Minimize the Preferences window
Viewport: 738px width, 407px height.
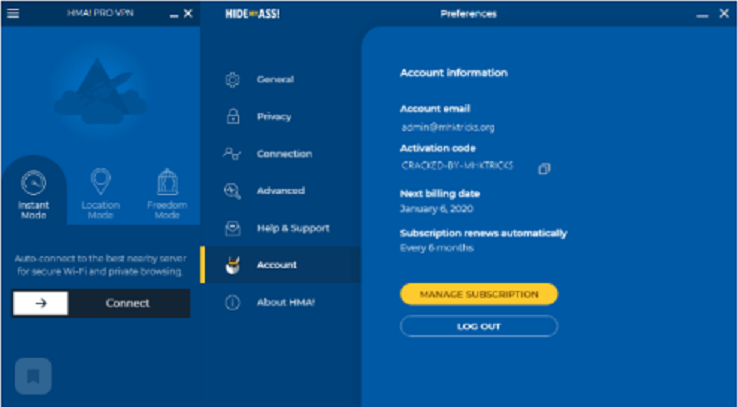702,15
